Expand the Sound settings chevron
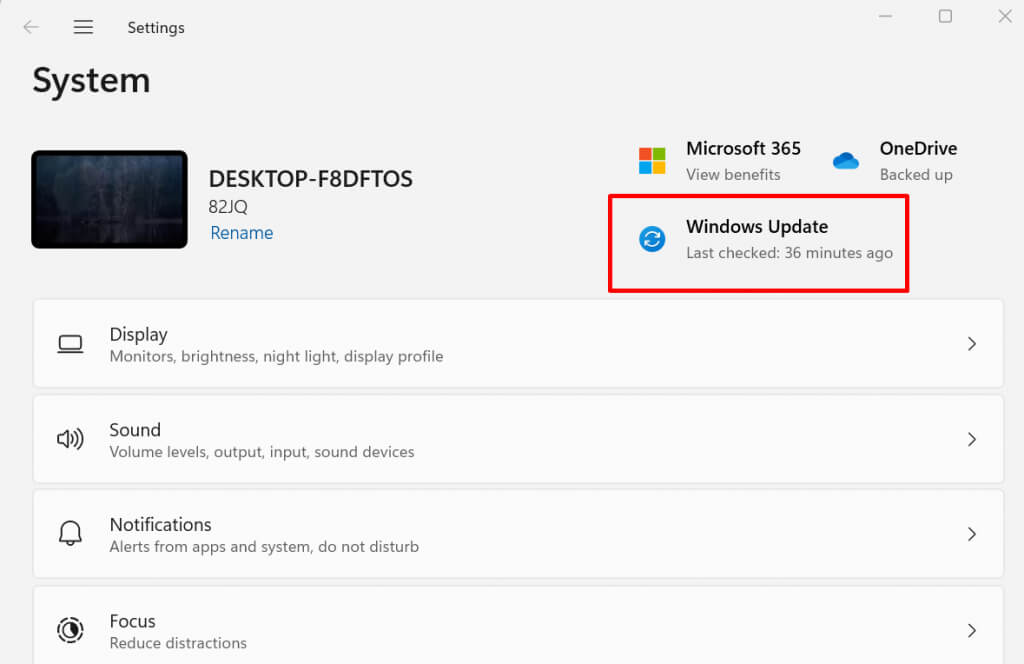This screenshot has width=1024, height=664. pos(971,439)
